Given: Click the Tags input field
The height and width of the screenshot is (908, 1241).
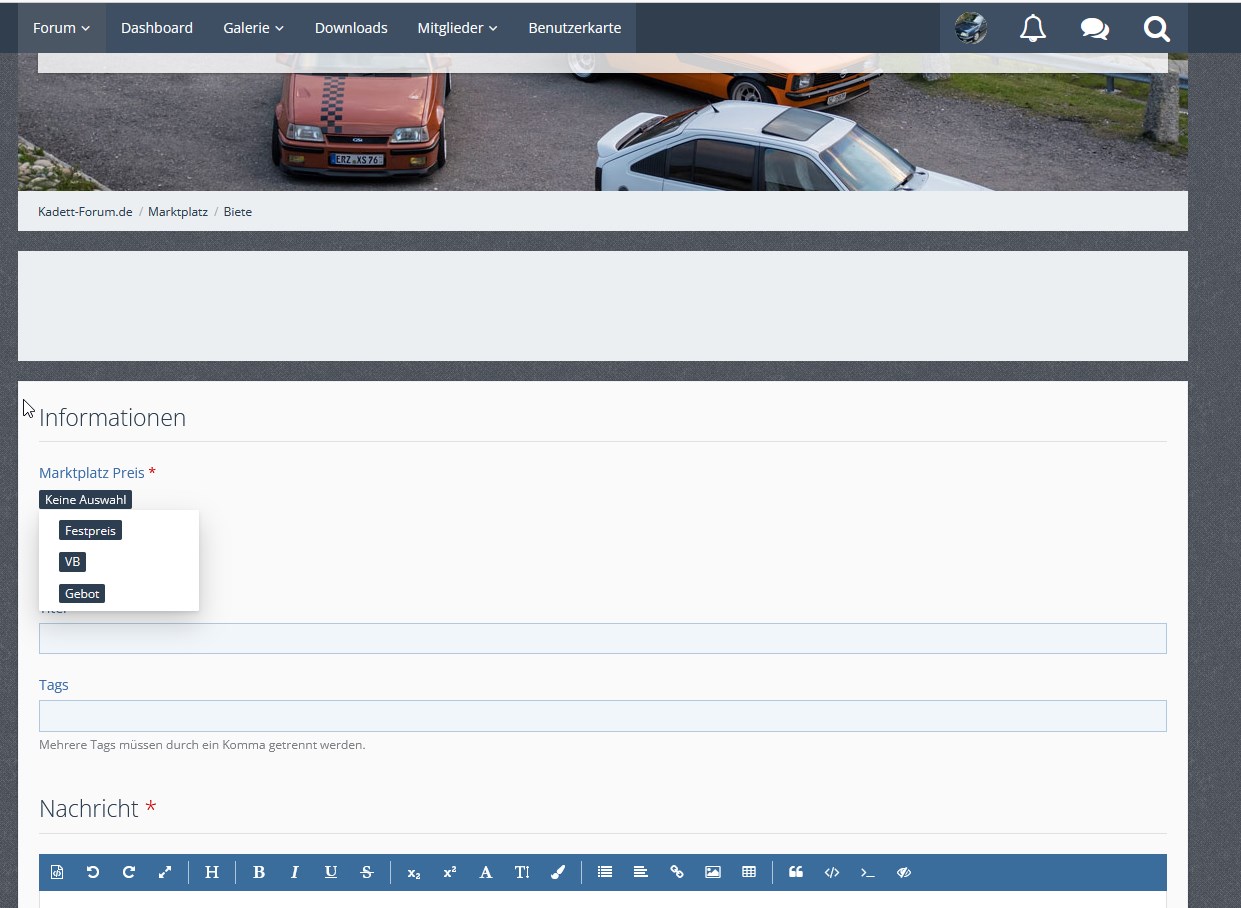Looking at the screenshot, I should (x=602, y=716).
